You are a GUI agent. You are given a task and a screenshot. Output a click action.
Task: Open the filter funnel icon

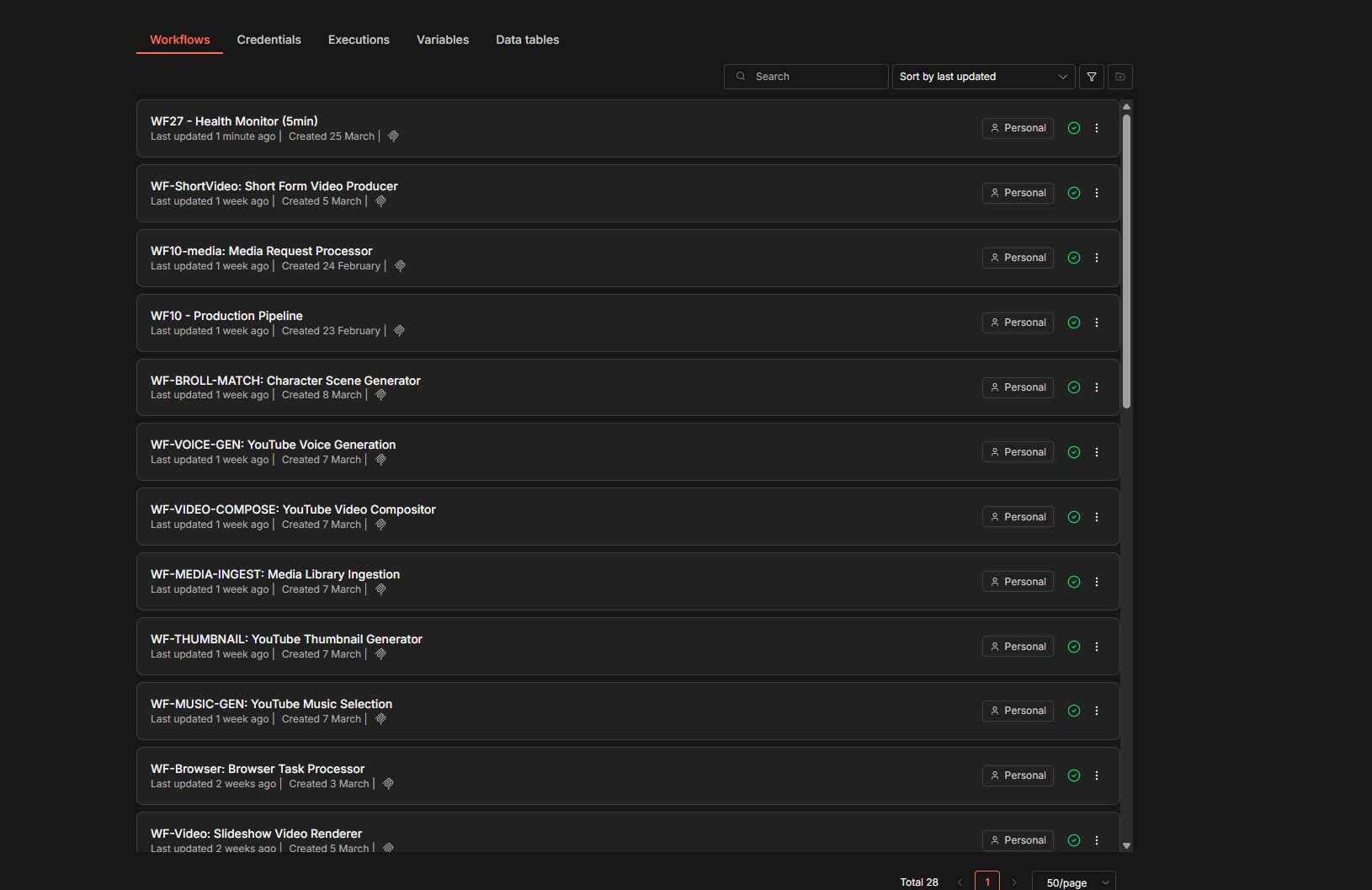1091,77
